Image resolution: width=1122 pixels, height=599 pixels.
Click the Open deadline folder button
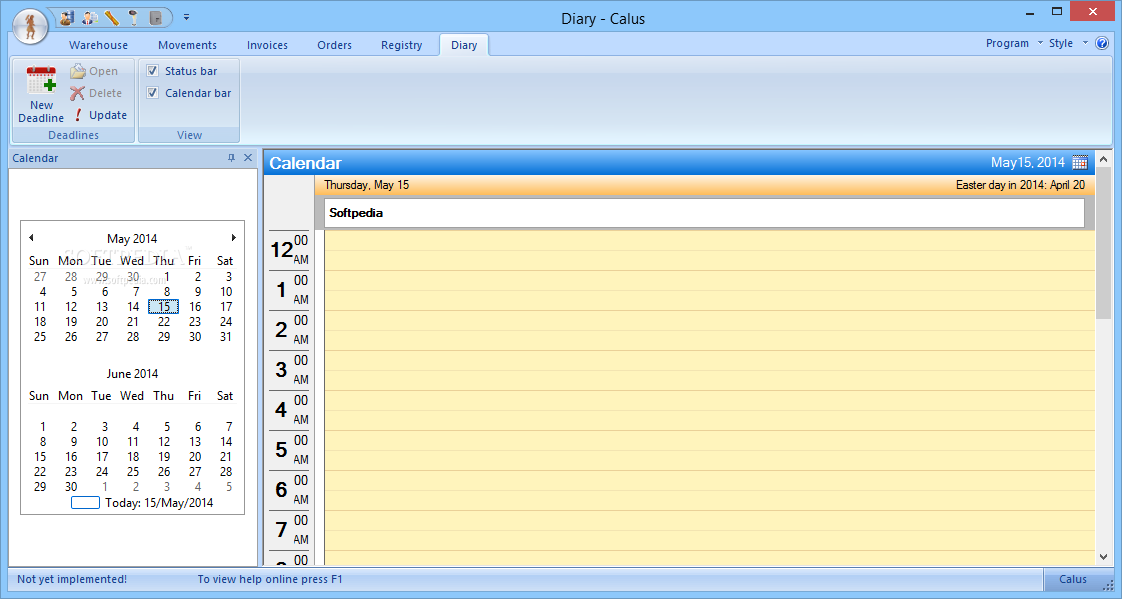point(94,71)
